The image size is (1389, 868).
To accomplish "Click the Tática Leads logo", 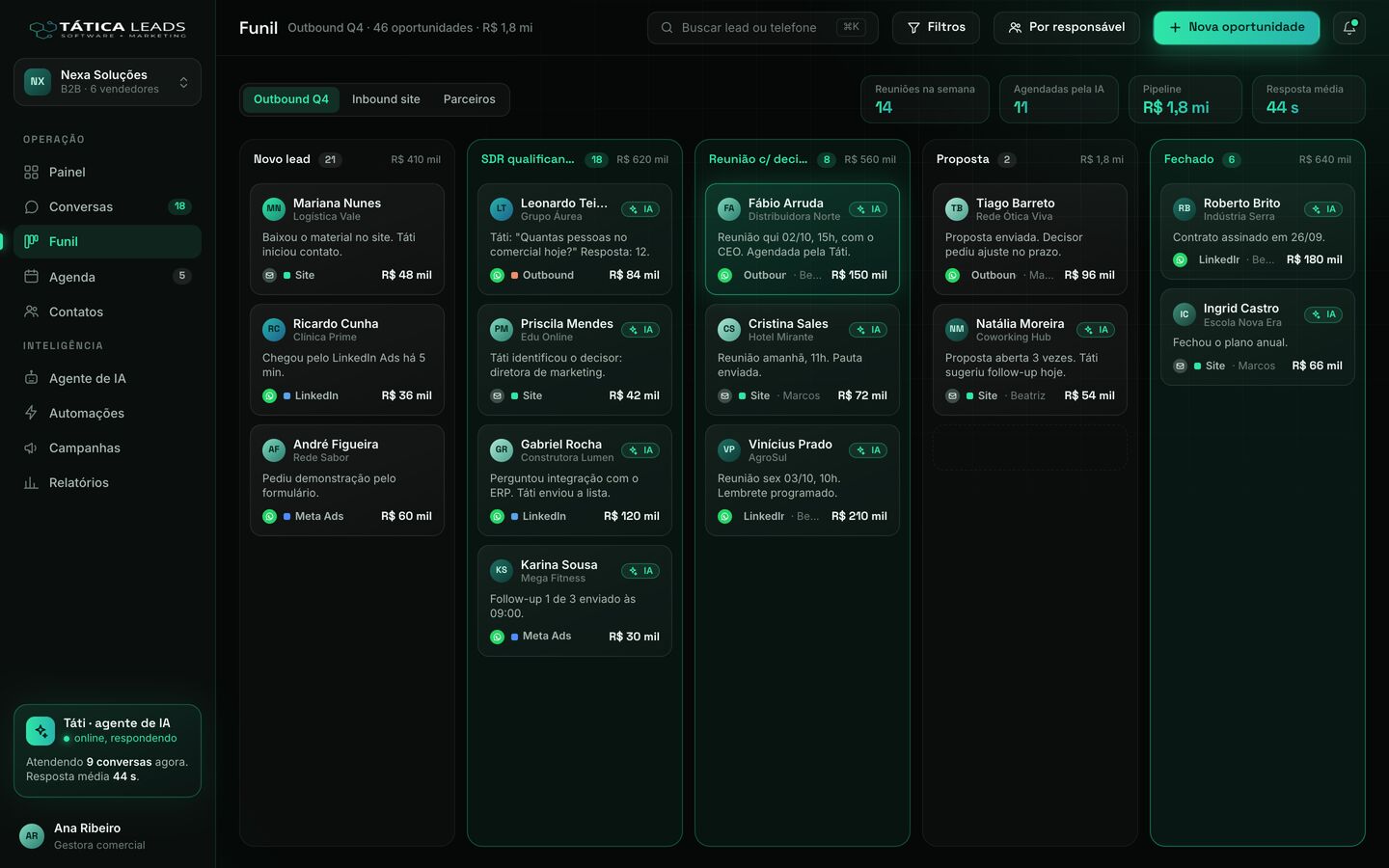I will click(107, 29).
